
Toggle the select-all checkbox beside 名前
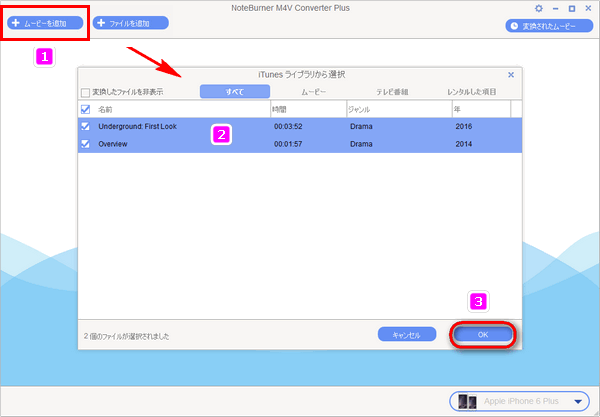[x=85, y=109]
